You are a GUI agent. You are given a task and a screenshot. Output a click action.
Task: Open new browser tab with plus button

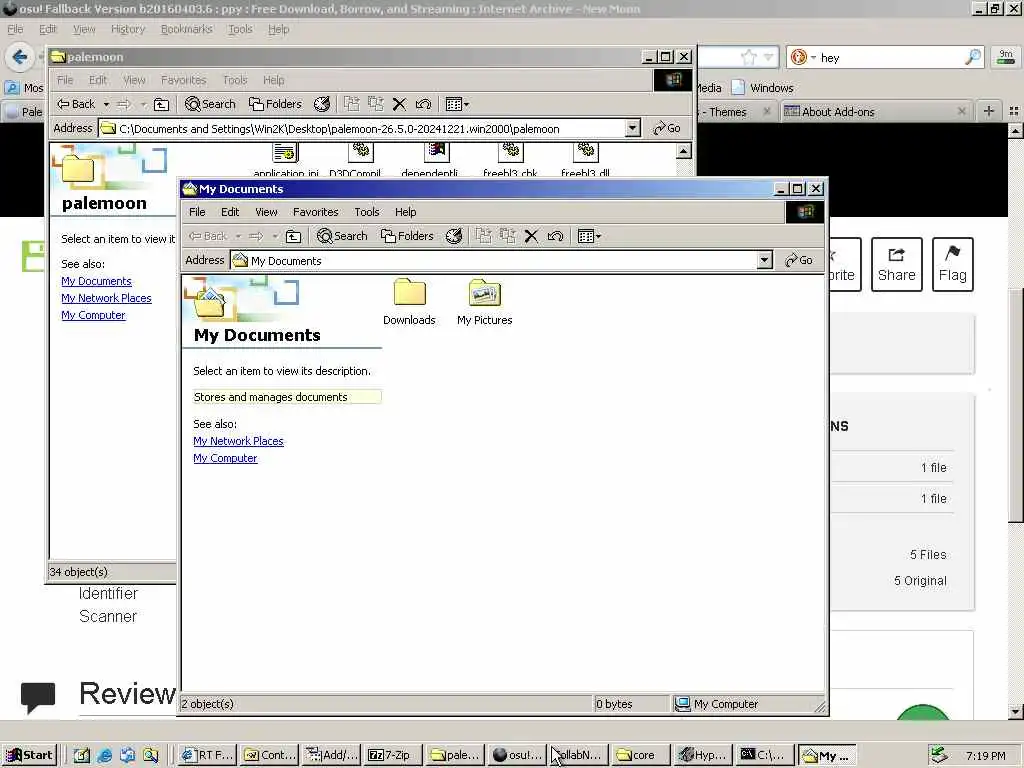click(x=989, y=111)
